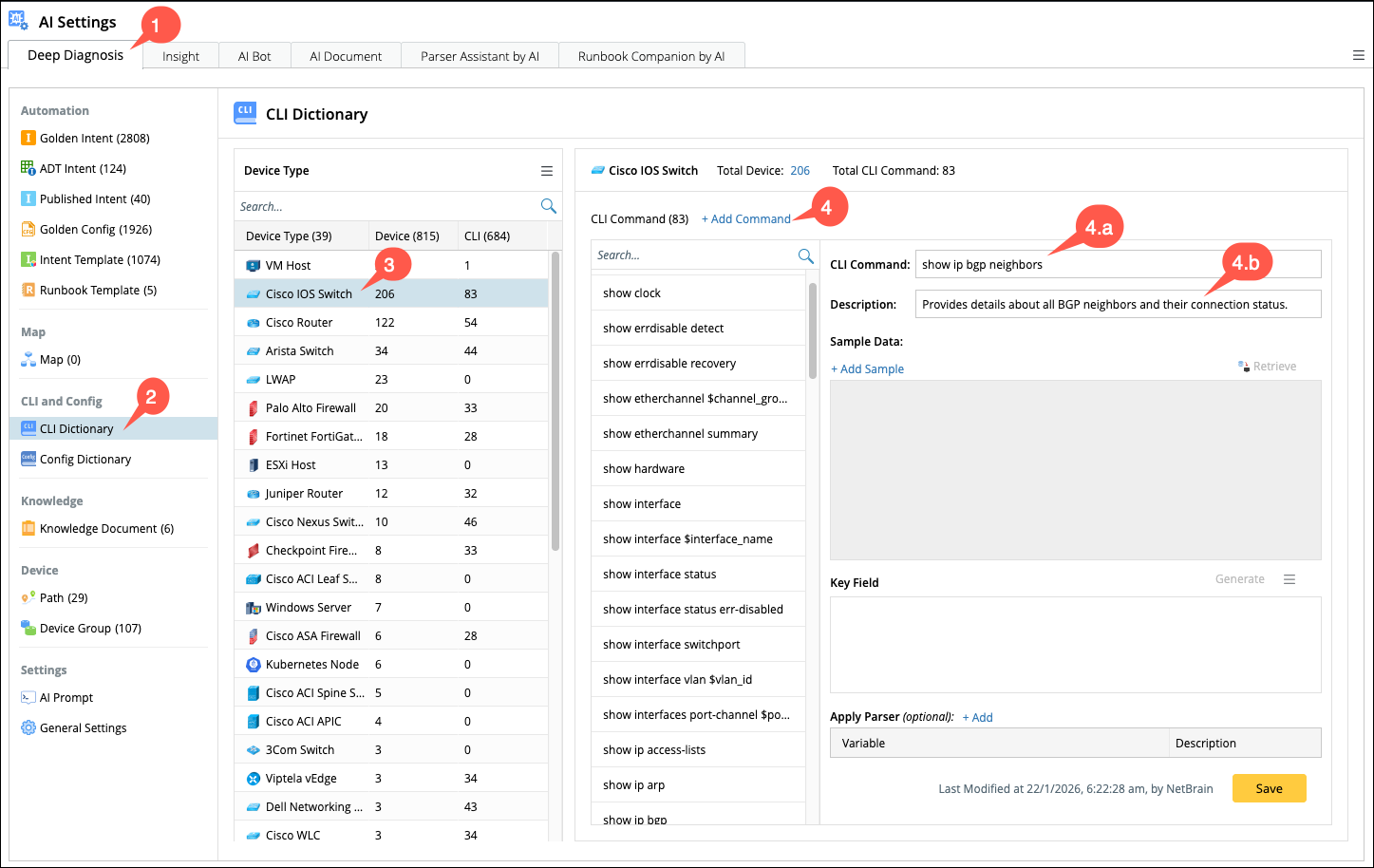Click the CLI Command text field
The image size is (1374, 868).
(1118, 265)
